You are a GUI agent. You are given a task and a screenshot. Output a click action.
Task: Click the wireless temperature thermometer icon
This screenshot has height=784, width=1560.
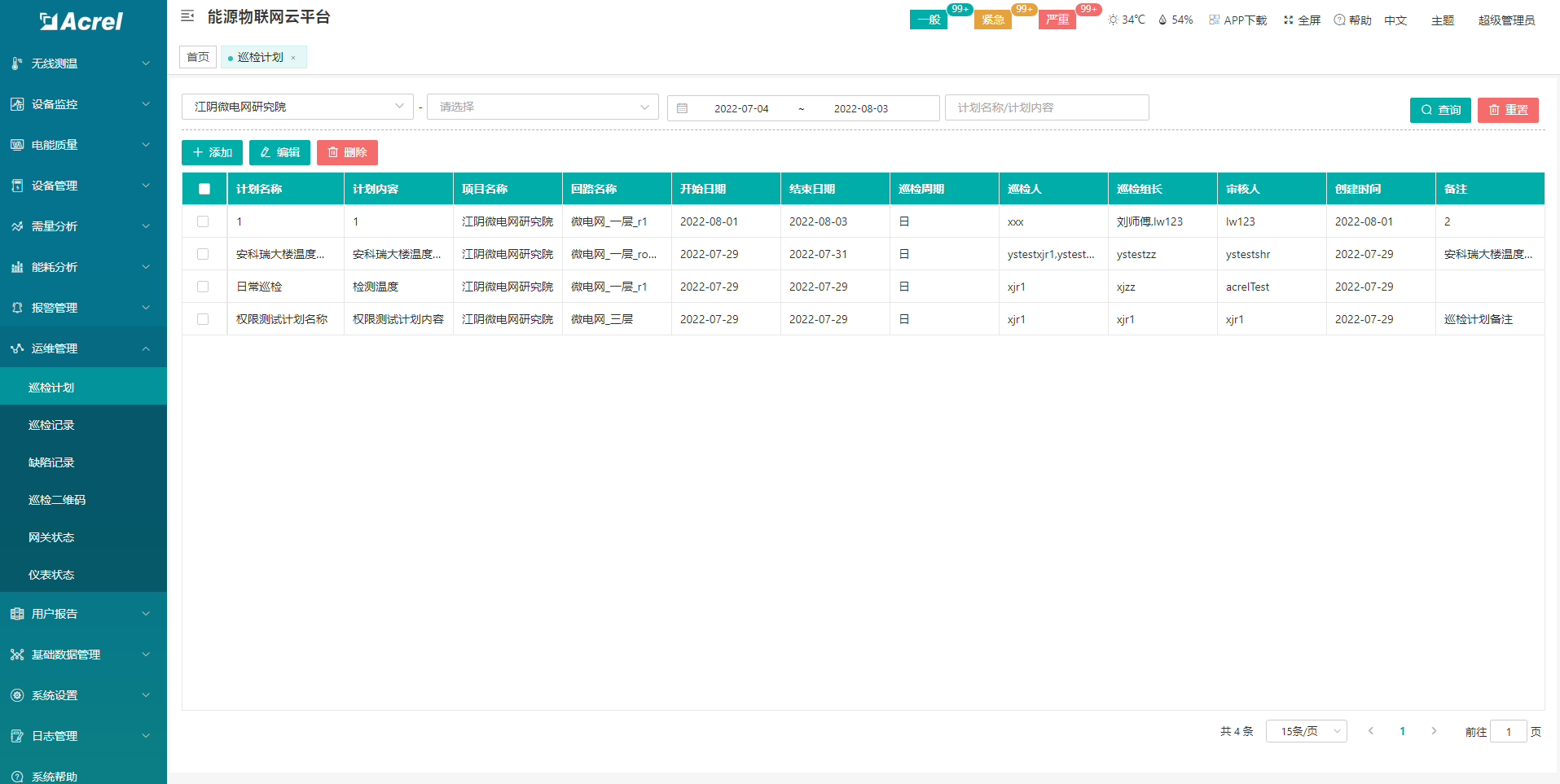click(17, 64)
